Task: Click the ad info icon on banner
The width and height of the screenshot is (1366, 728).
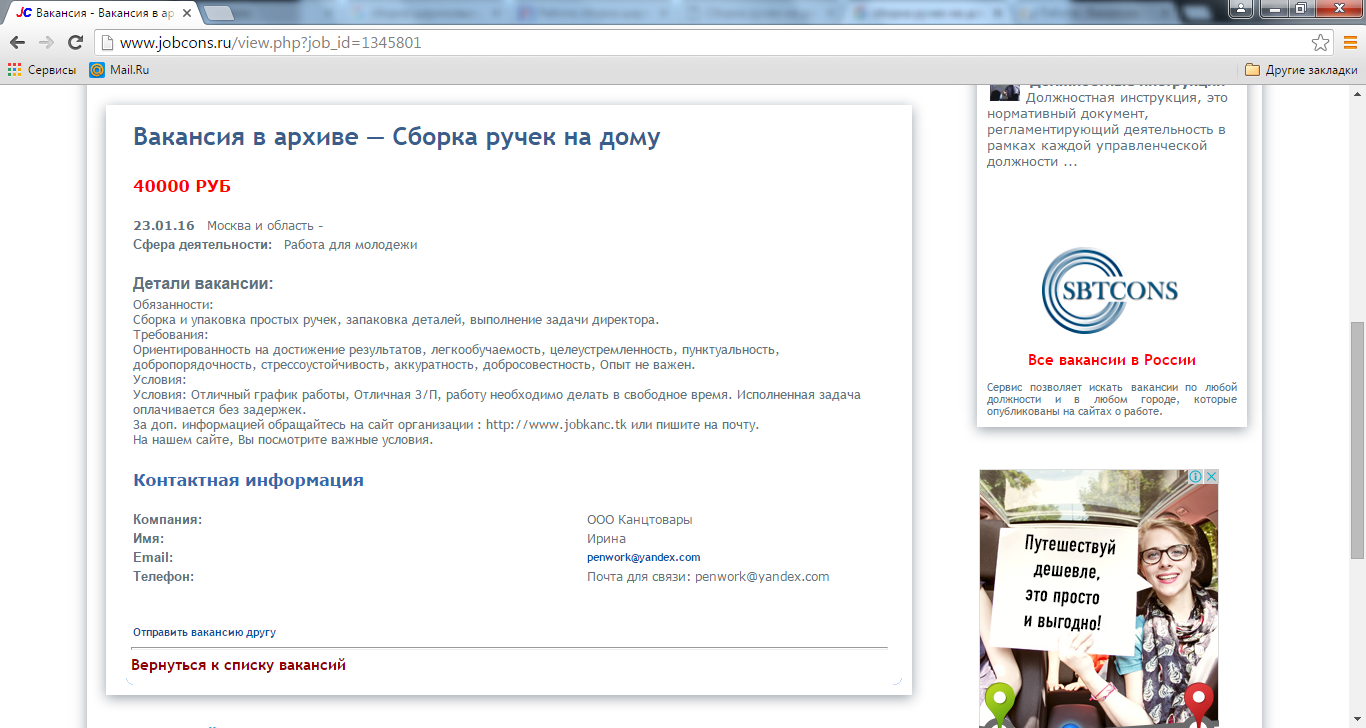Action: pyautogui.click(x=1195, y=477)
